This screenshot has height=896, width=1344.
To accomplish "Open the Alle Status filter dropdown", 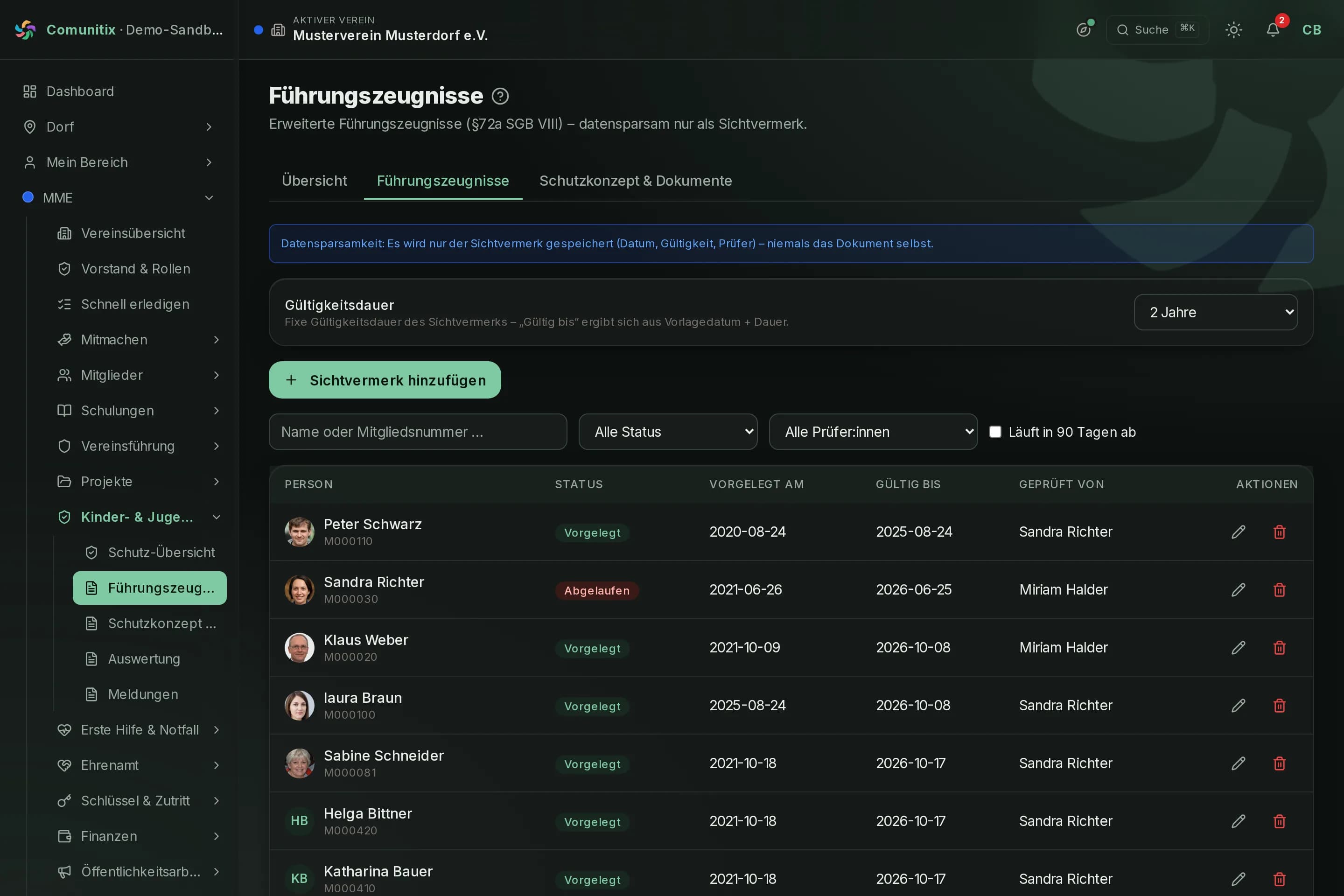I will [667, 432].
